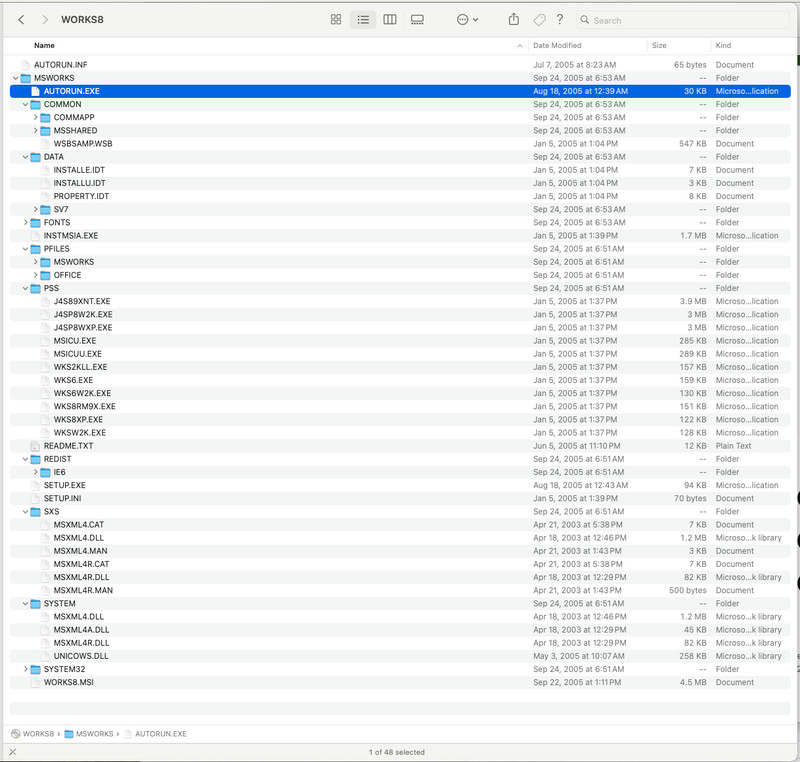The image size is (800, 762).
Task: Click the PFILES folder icon
Action: pos(35,249)
